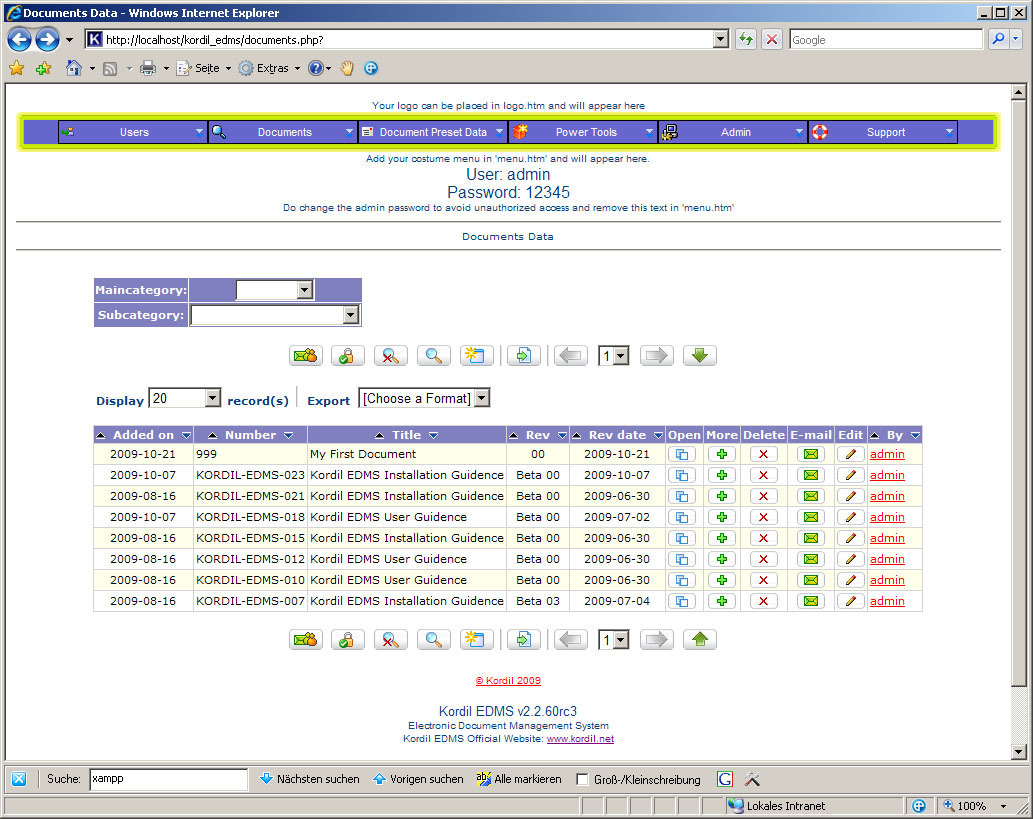Screen dimensions: 1033x819
Task: Open browser Home icon
Action: tap(74, 68)
